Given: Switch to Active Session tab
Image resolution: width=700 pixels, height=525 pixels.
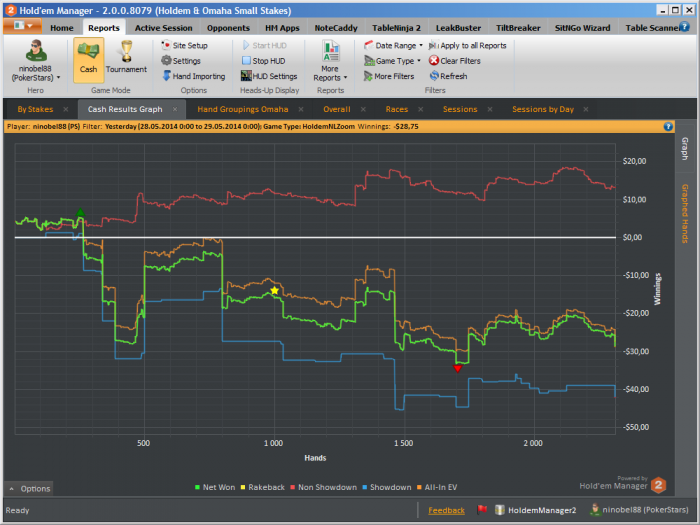Looking at the screenshot, I should [x=163, y=28].
